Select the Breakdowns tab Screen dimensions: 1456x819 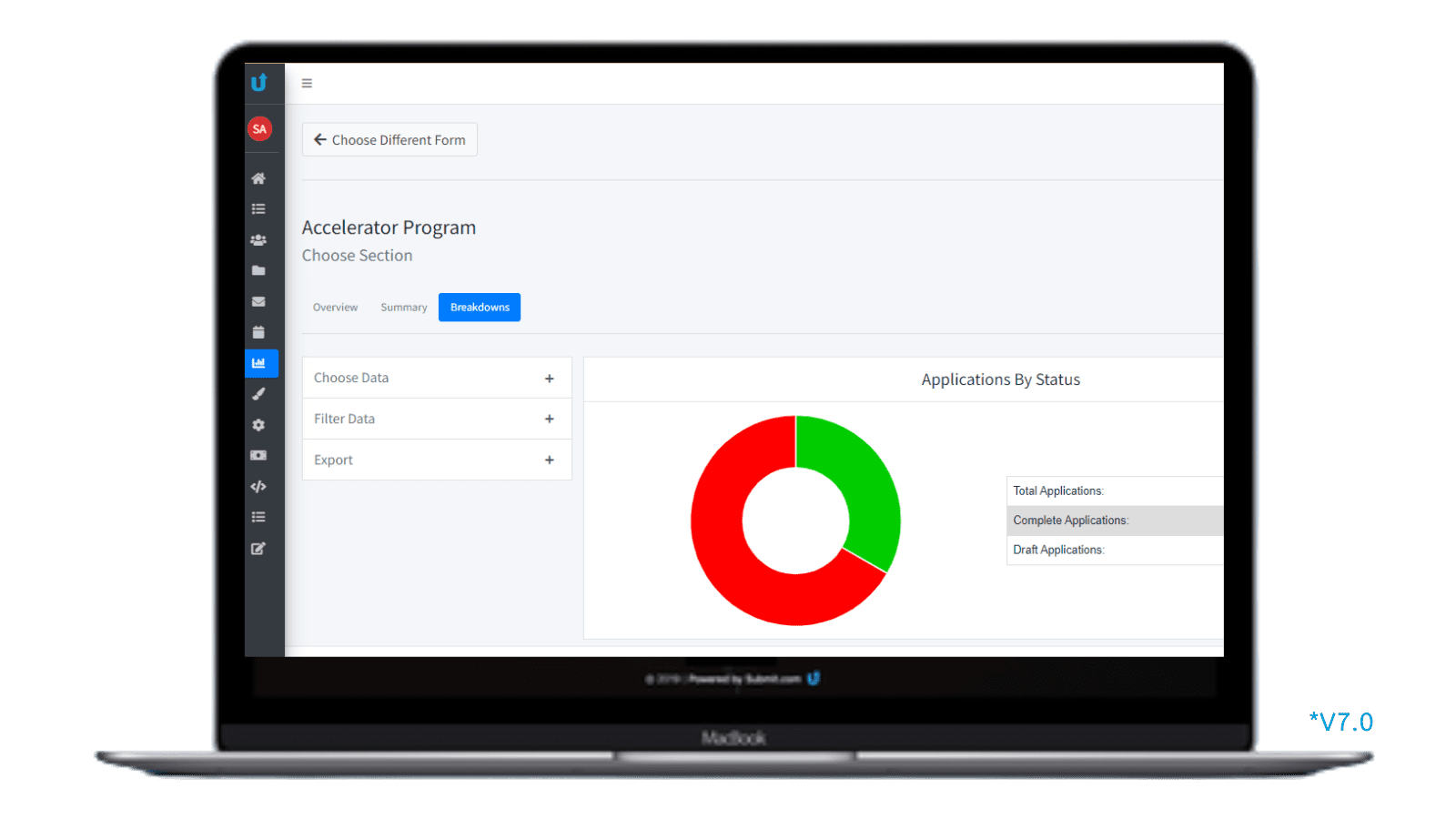click(x=480, y=308)
